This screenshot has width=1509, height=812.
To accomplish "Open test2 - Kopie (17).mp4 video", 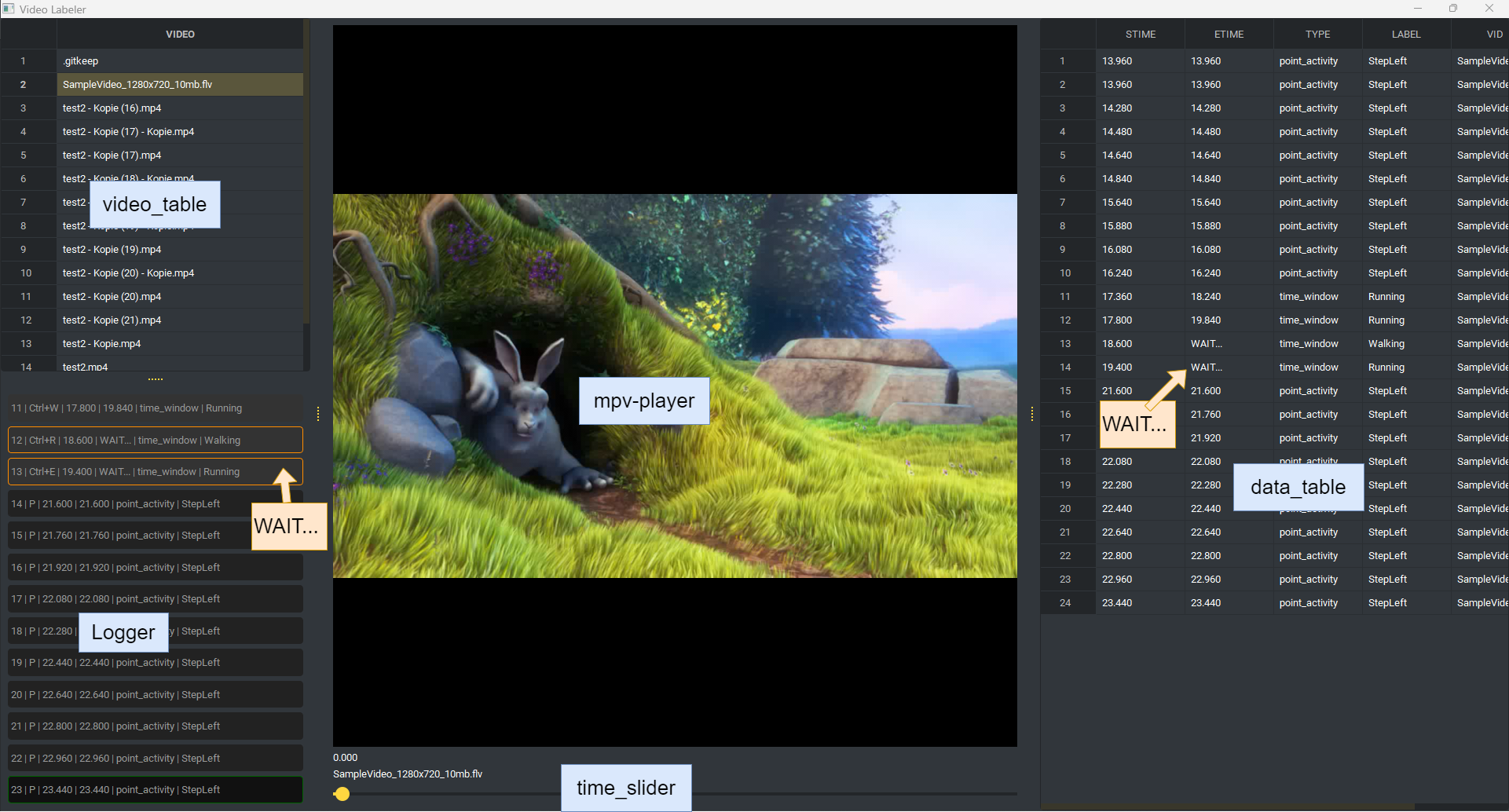I will [x=180, y=155].
